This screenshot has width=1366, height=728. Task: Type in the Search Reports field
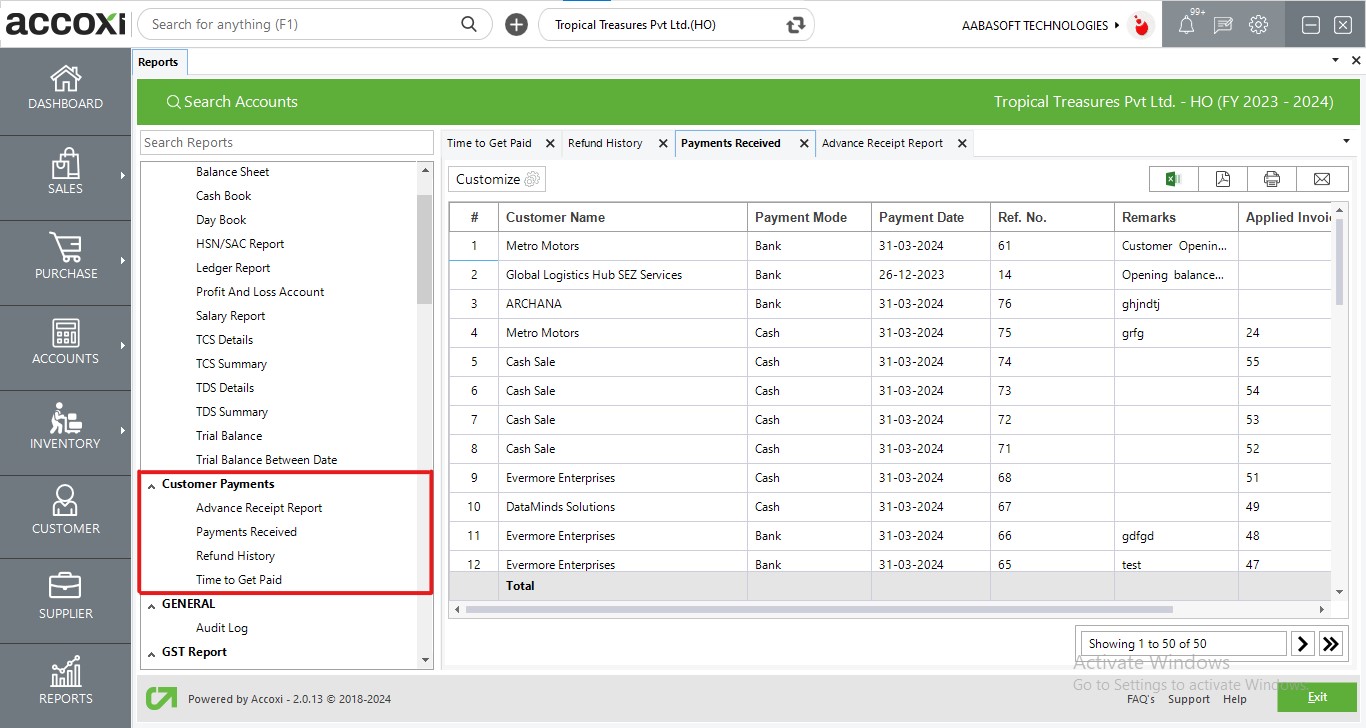coord(286,142)
